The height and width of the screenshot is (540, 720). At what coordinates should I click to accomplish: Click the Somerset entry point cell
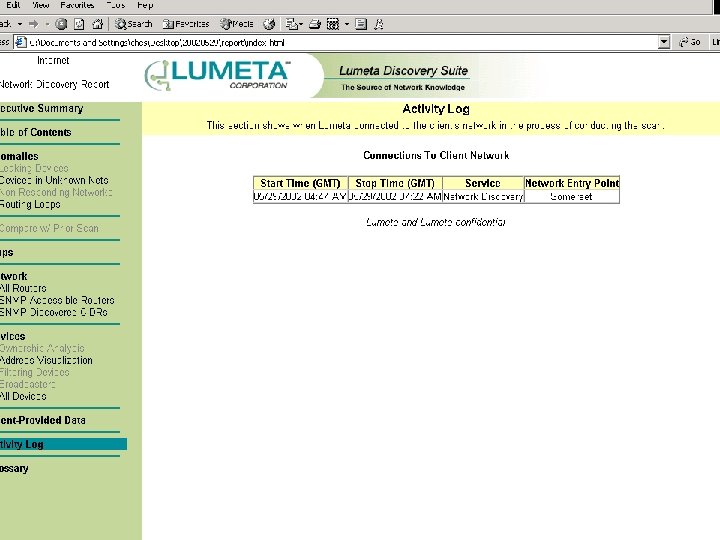coord(572,197)
